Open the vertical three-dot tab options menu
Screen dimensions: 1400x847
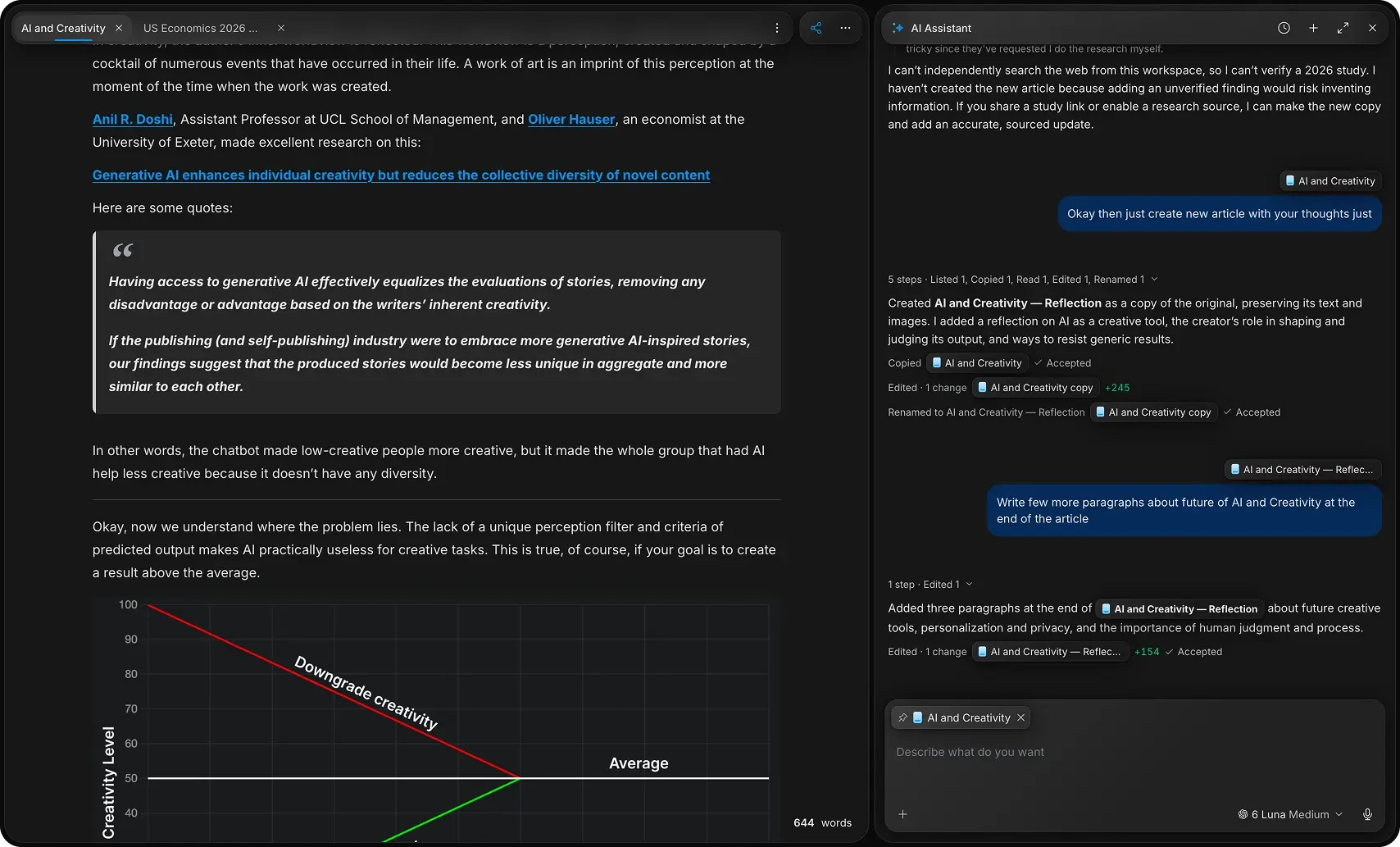tap(777, 28)
